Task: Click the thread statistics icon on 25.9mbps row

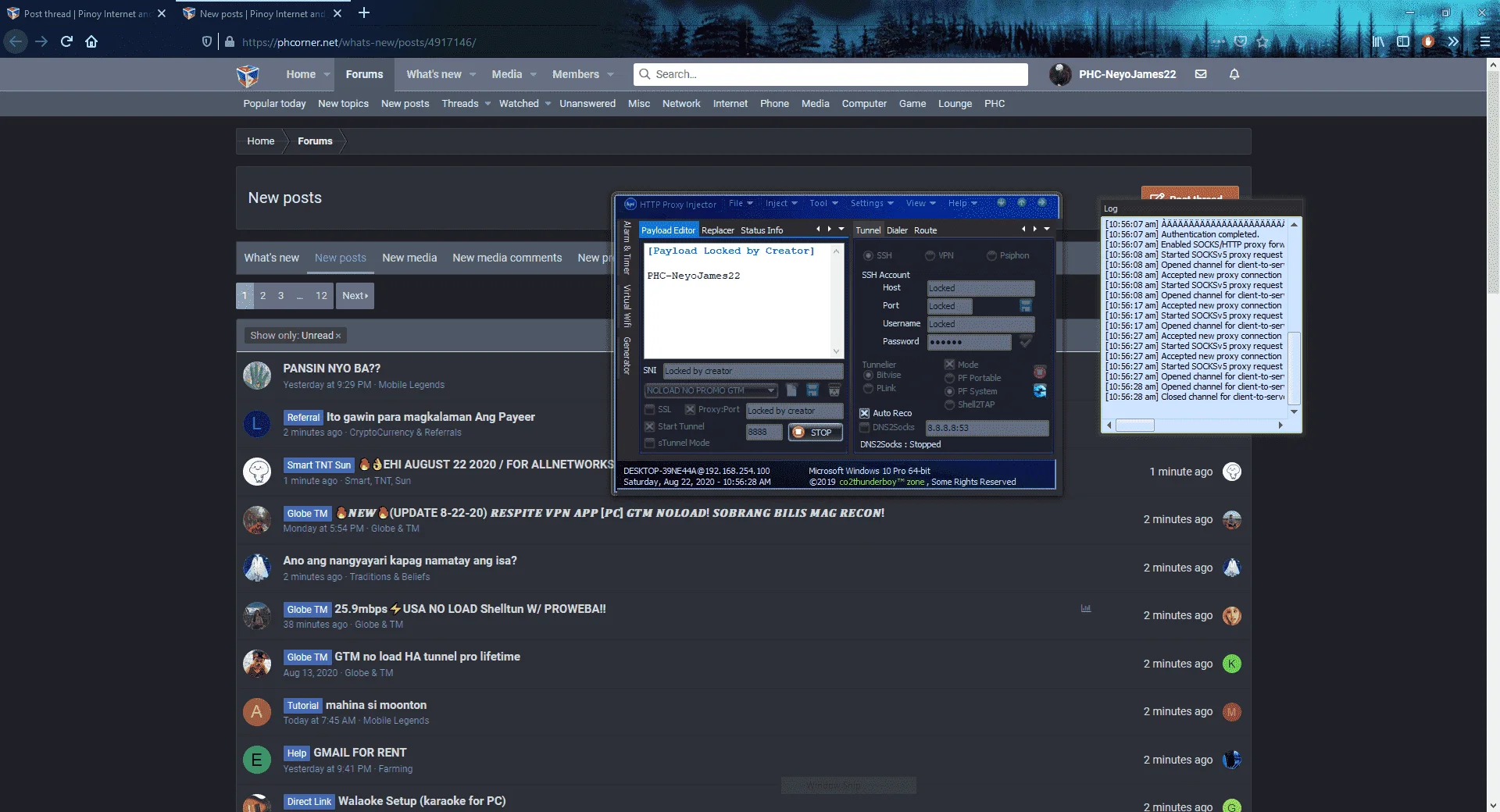Action: coord(1086,608)
